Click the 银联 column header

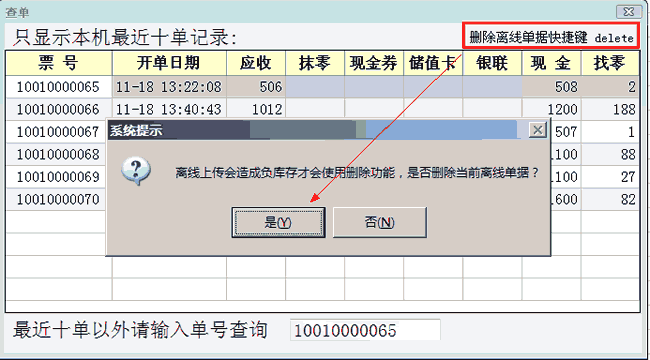(492, 63)
